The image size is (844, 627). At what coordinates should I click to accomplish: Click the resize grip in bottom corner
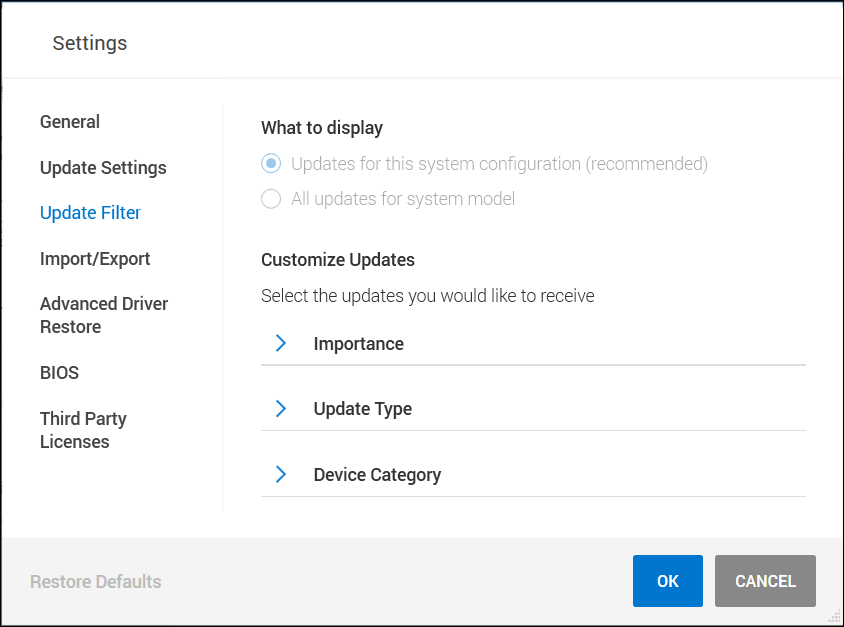833,617
